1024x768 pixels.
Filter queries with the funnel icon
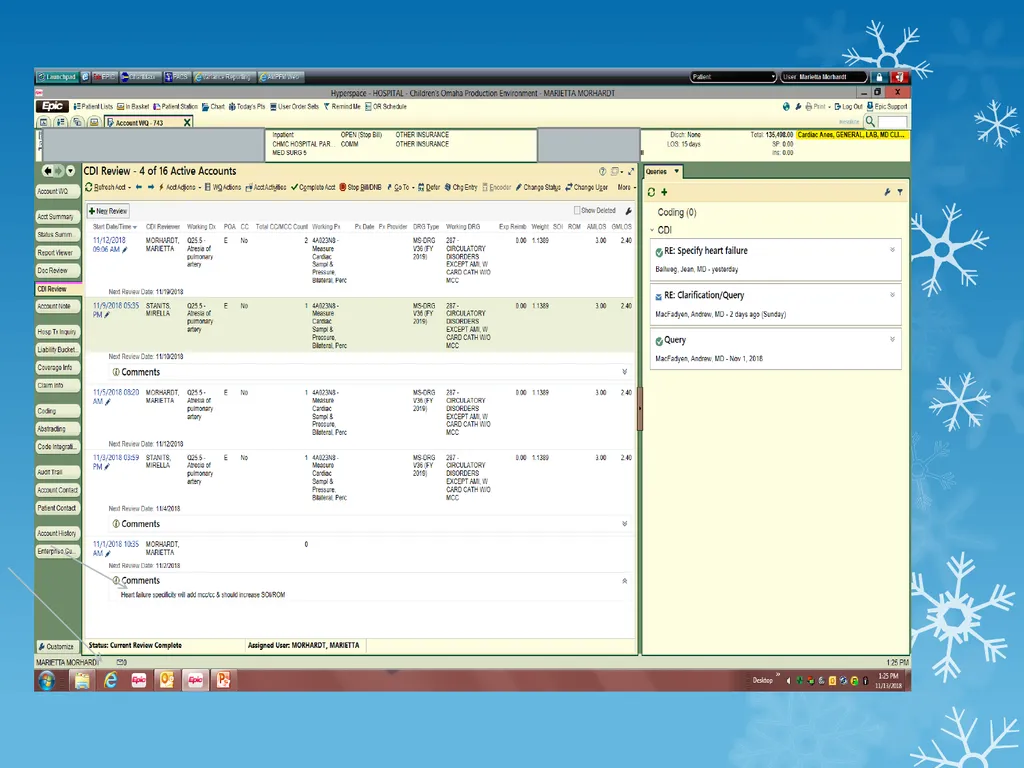click(x=900, y=192)
